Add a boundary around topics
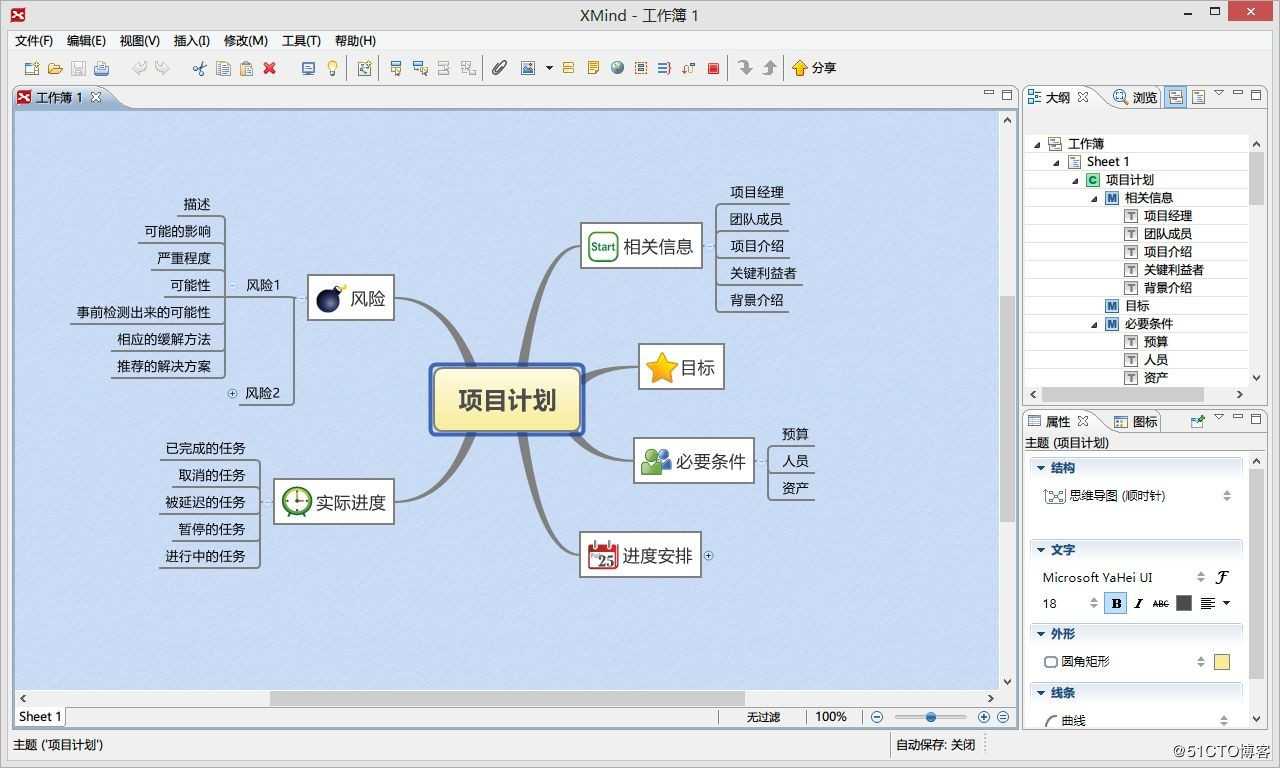Viewport: 1280px width, 768px height. point(641,68)
